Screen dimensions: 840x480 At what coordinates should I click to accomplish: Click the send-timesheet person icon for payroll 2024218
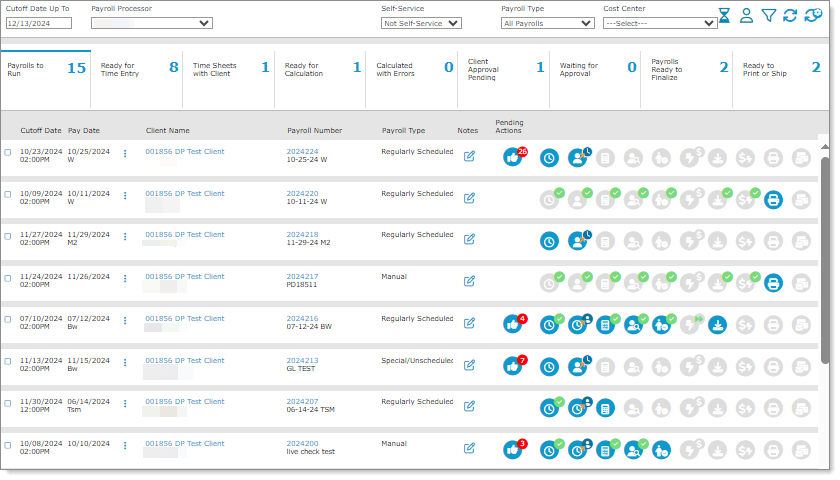(578, 241)
